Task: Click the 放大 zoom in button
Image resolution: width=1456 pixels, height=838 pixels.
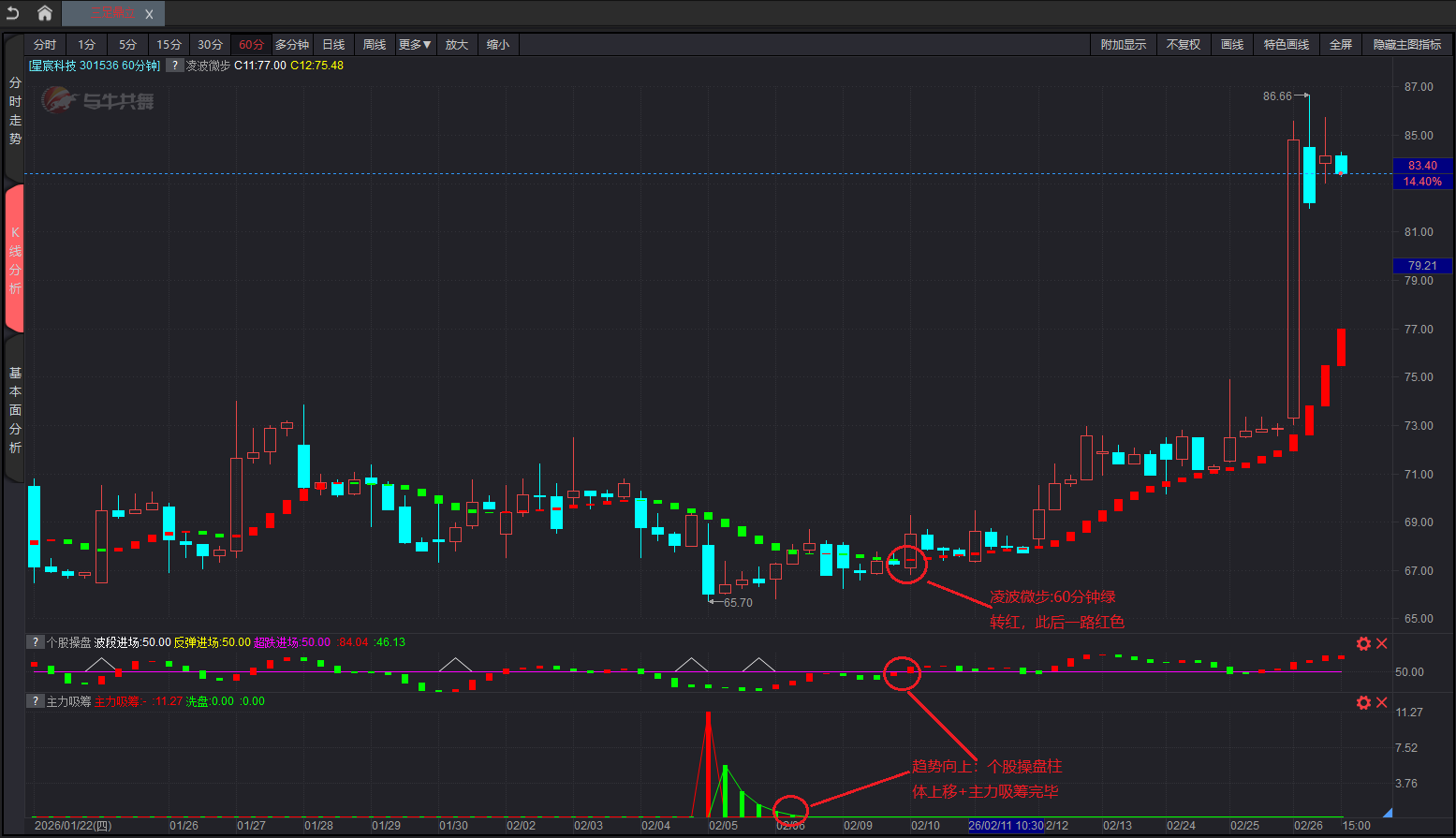Action: [x=456, y=45]
